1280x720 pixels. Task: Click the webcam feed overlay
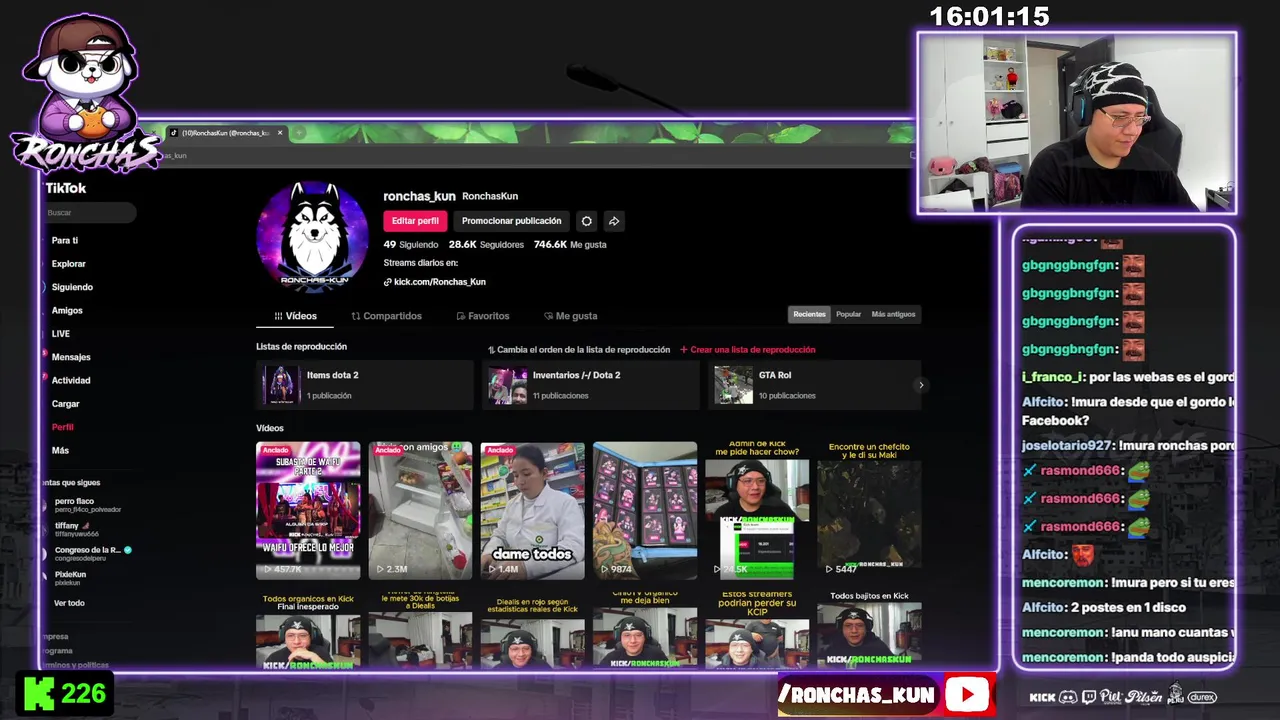(x=1077, y=123)
